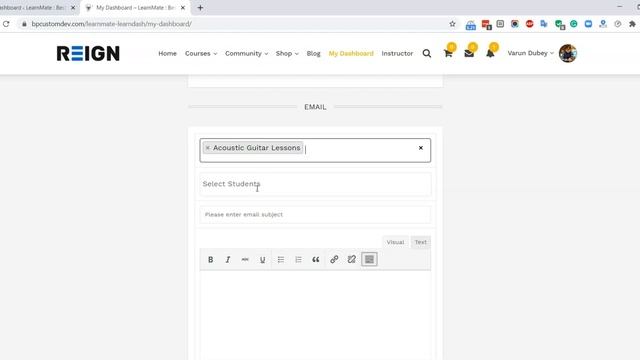Switch editor to Text tab
The height and width of the screenshot is (360, 640).
point(420,242)
